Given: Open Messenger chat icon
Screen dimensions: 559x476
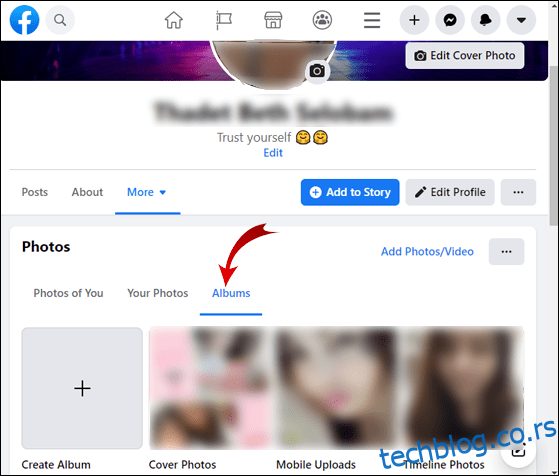Looking at the screenshot, I should coord(450,20).
